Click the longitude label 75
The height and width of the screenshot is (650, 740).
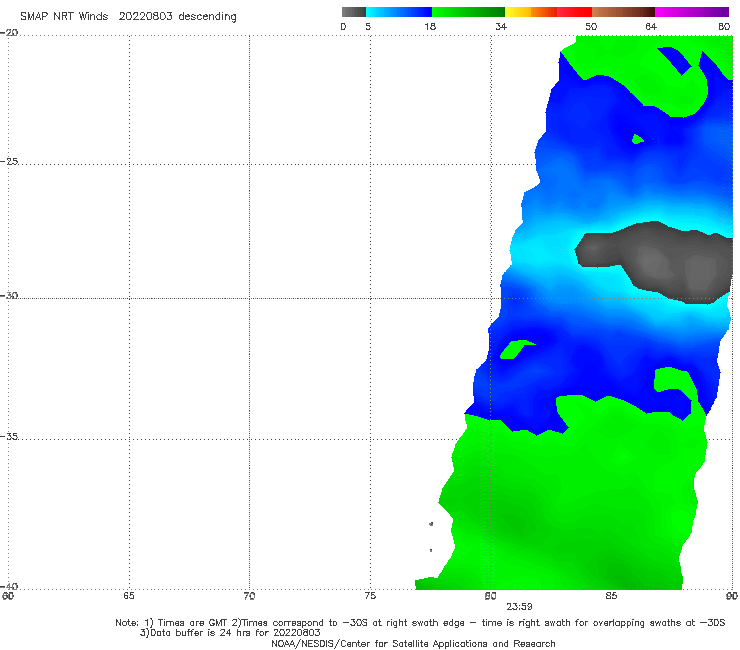pyautogui.click(x=370, y=596)
